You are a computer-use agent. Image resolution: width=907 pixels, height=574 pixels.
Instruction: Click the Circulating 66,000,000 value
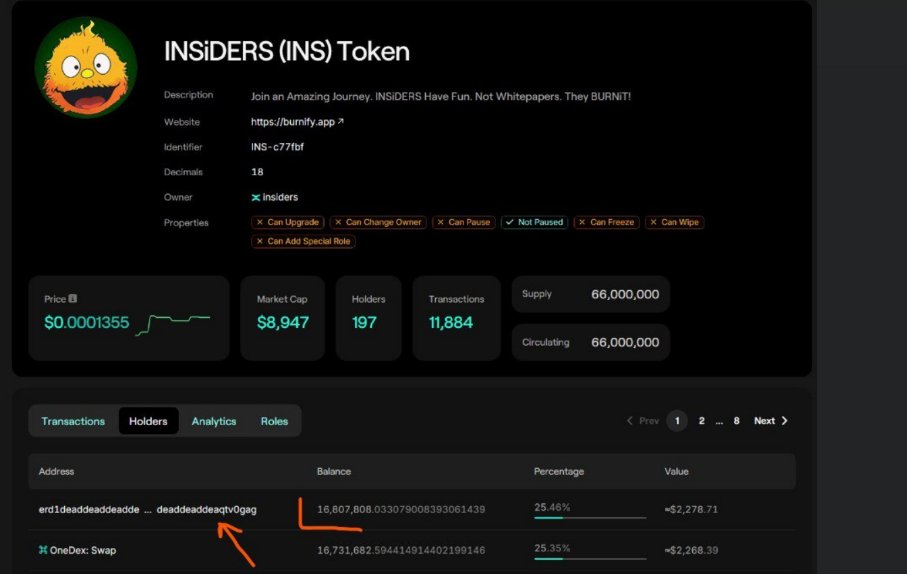click(625, 342)
